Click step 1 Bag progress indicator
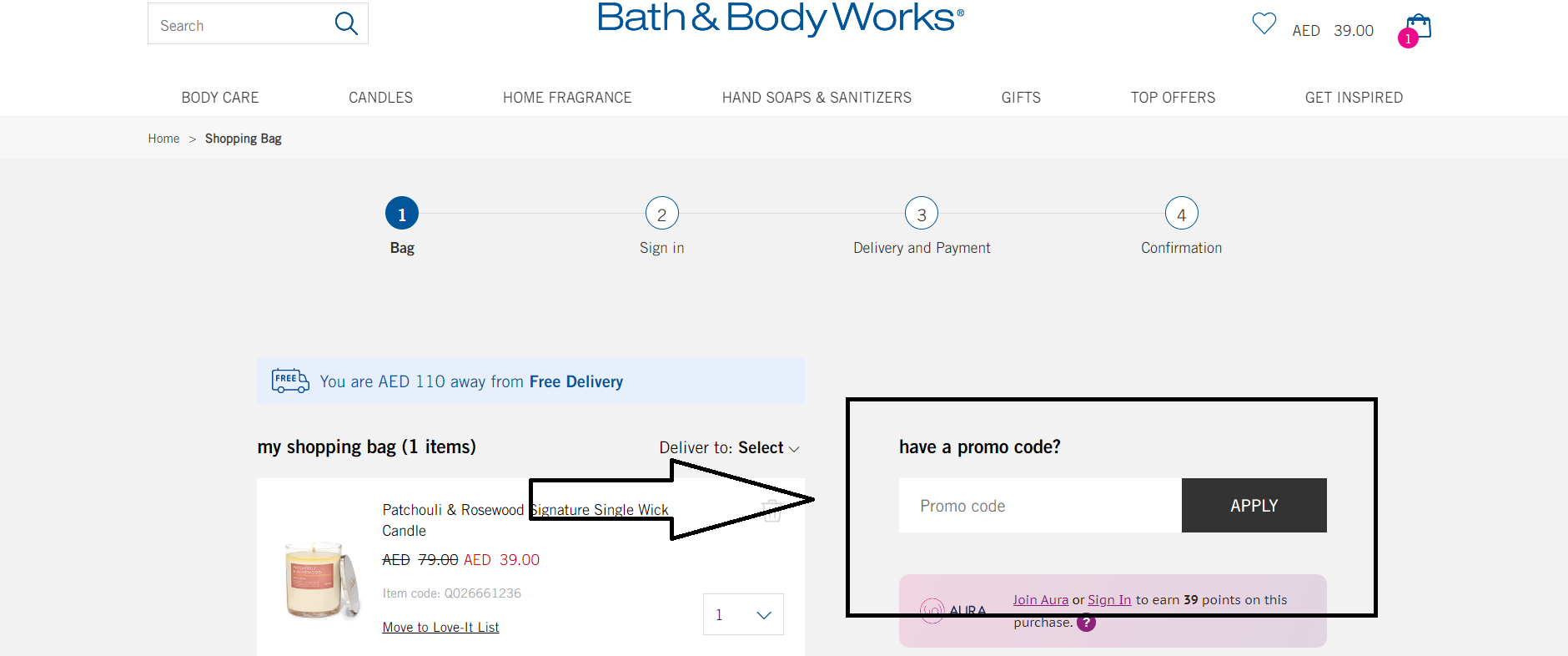The width and height of the screenshot is (1568, 656). [402, 213]
